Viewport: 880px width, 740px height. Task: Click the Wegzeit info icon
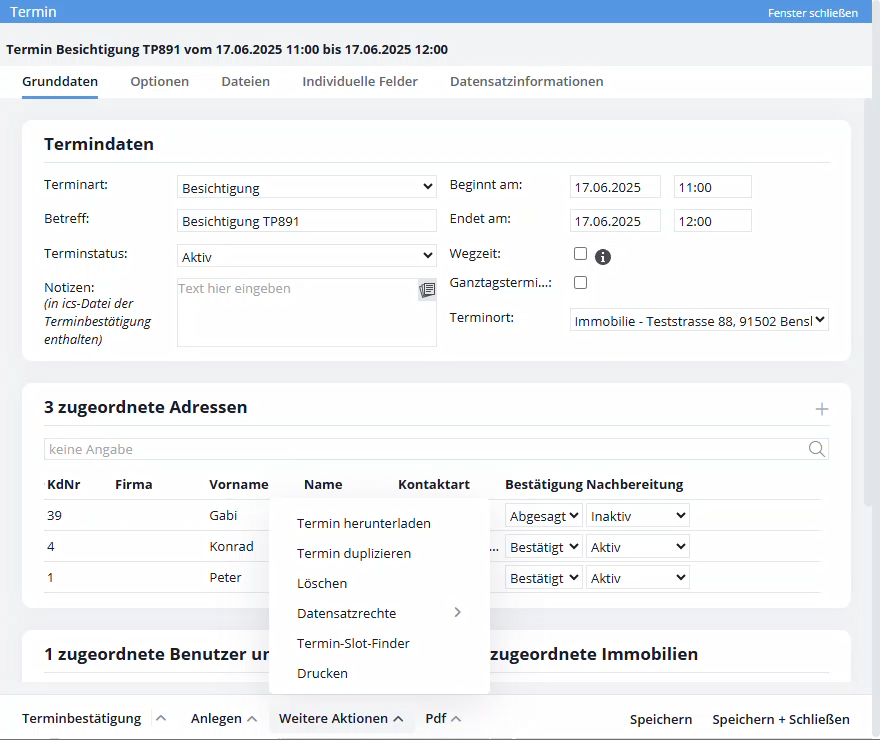[x=602, y=257]
